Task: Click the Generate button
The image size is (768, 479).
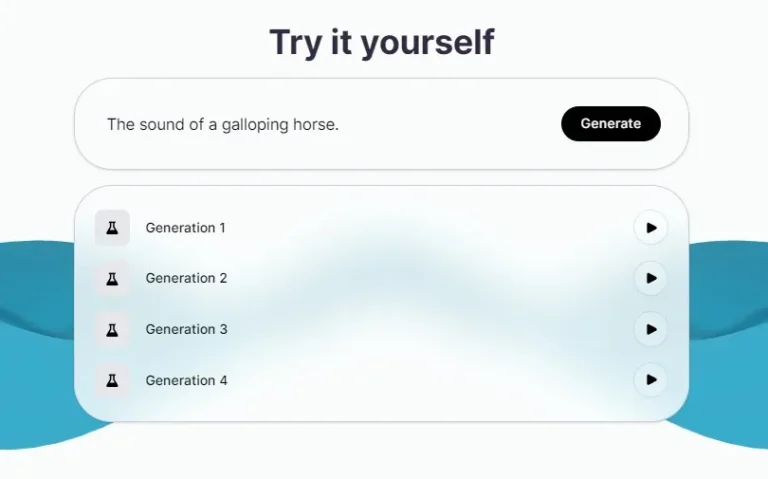Action: [x=610, y=124]
